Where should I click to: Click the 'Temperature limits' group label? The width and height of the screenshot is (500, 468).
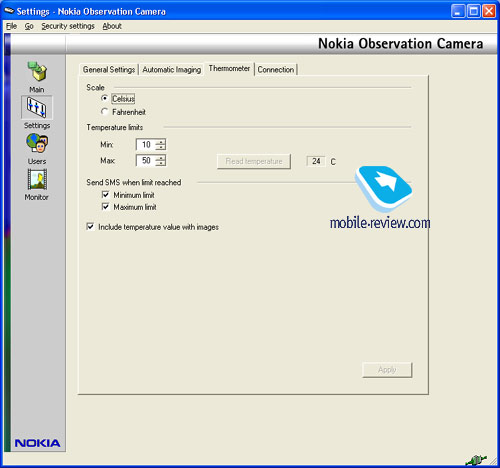click(115, 127)
